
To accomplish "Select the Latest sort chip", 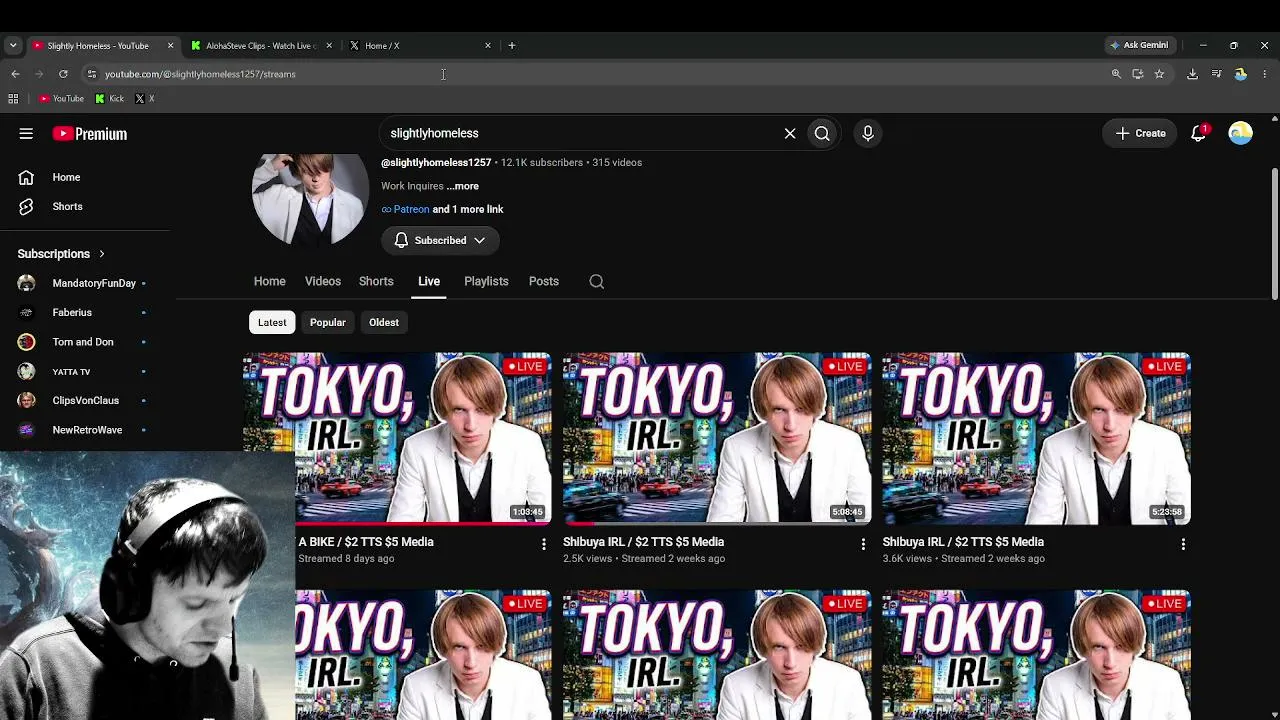I will coord(272,322).
